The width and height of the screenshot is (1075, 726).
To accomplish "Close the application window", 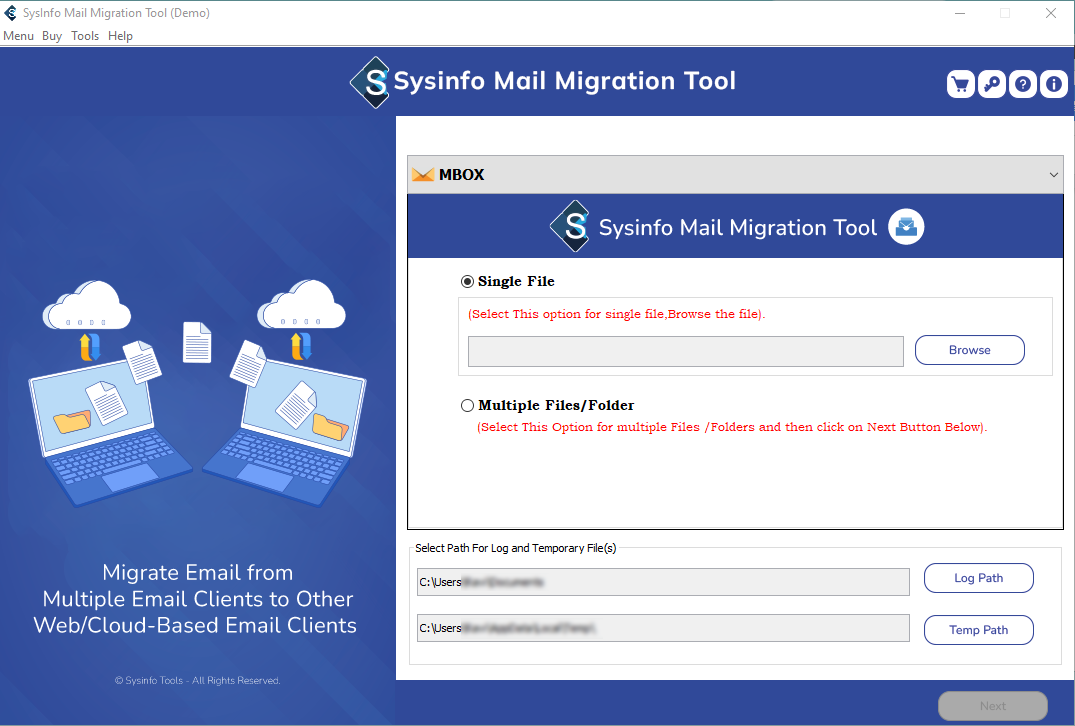I will coord(1050,13).
